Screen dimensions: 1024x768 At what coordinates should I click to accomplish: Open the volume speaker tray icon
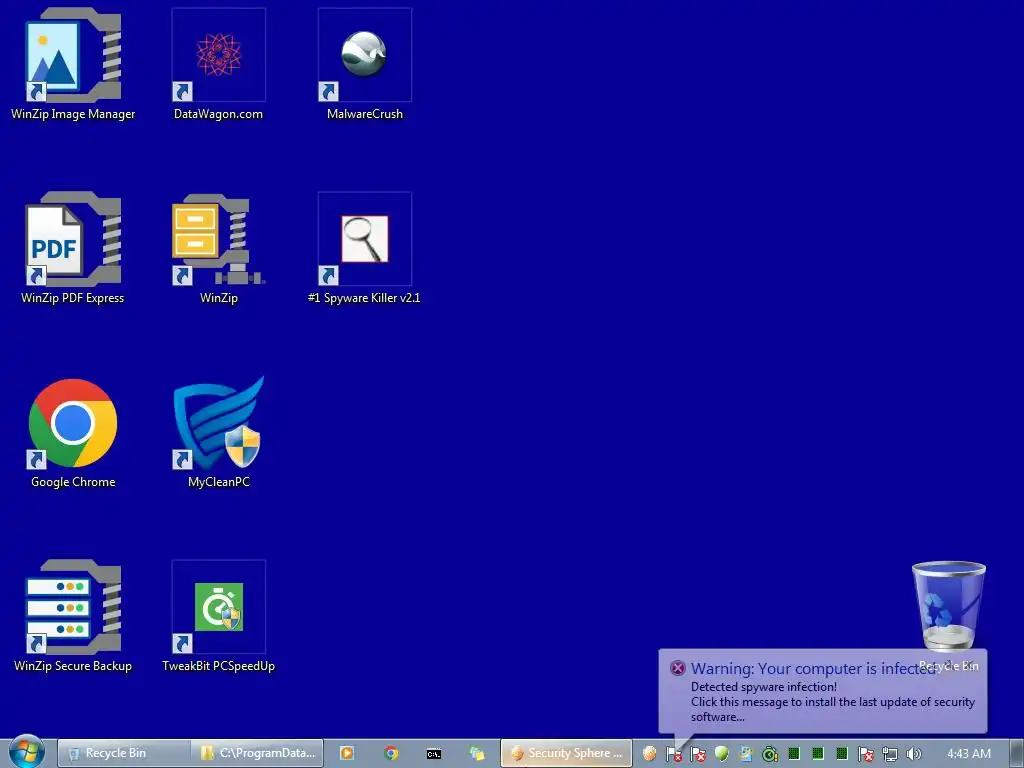[914, 754]
